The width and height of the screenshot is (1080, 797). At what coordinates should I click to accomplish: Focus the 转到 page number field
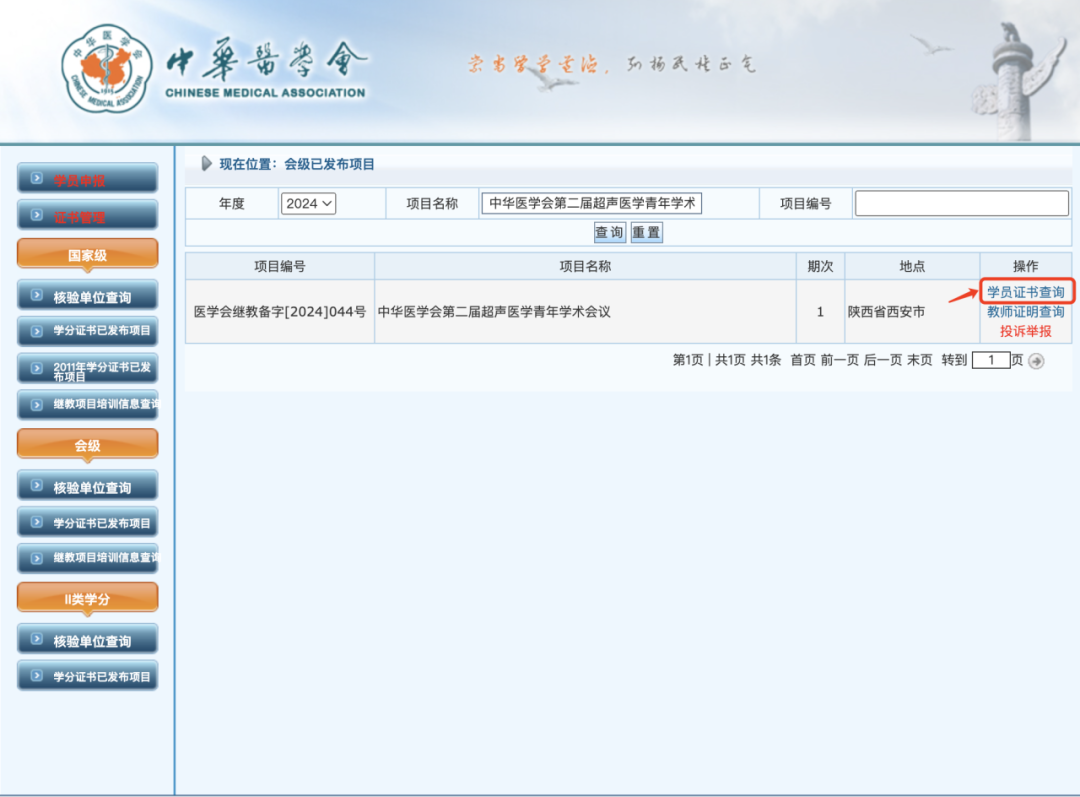click(991, 360)
